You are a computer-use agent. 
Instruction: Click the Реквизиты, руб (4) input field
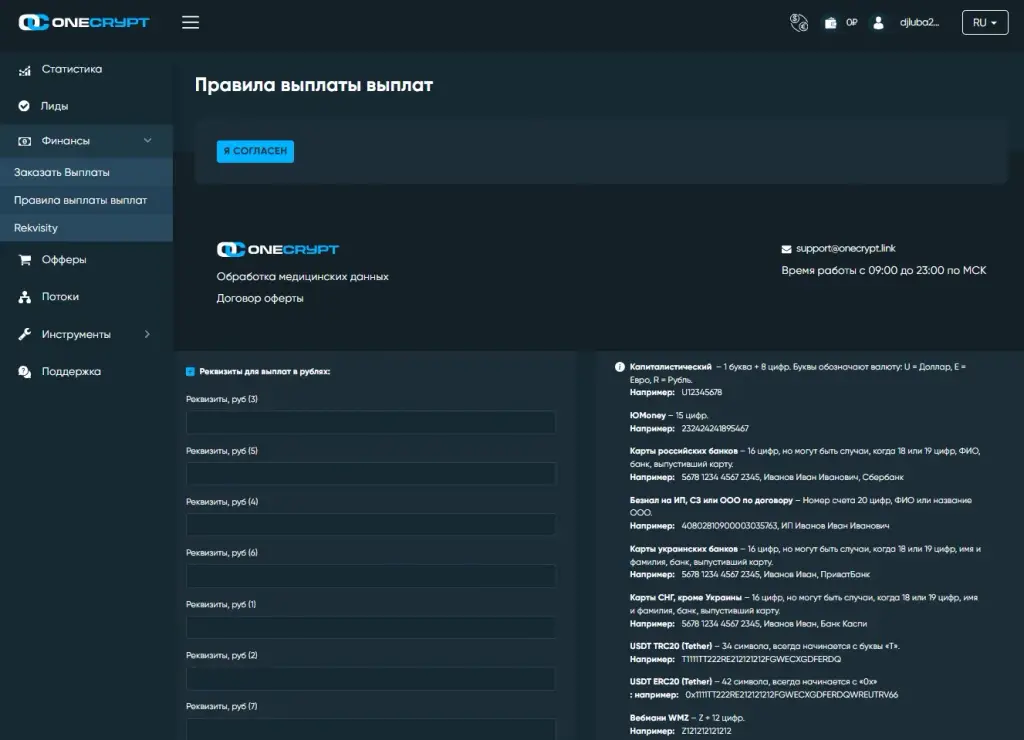(x=371, y=524)
